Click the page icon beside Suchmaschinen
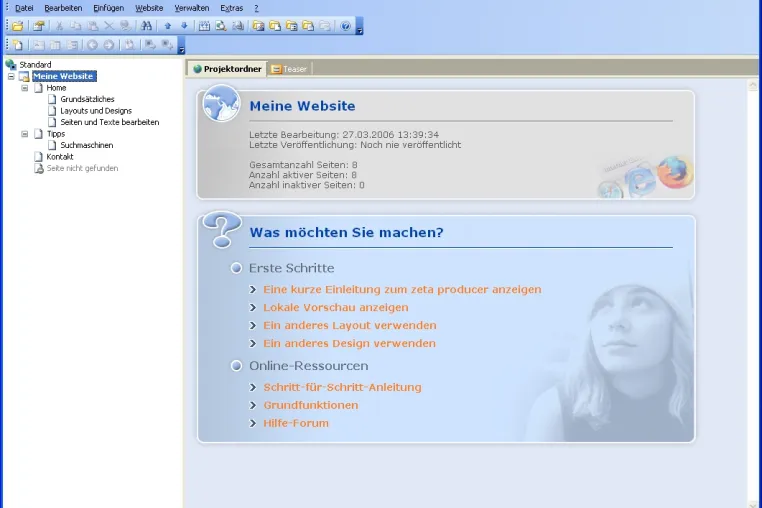The width and height of the screenshot is (762, 508). pos(52,145)
